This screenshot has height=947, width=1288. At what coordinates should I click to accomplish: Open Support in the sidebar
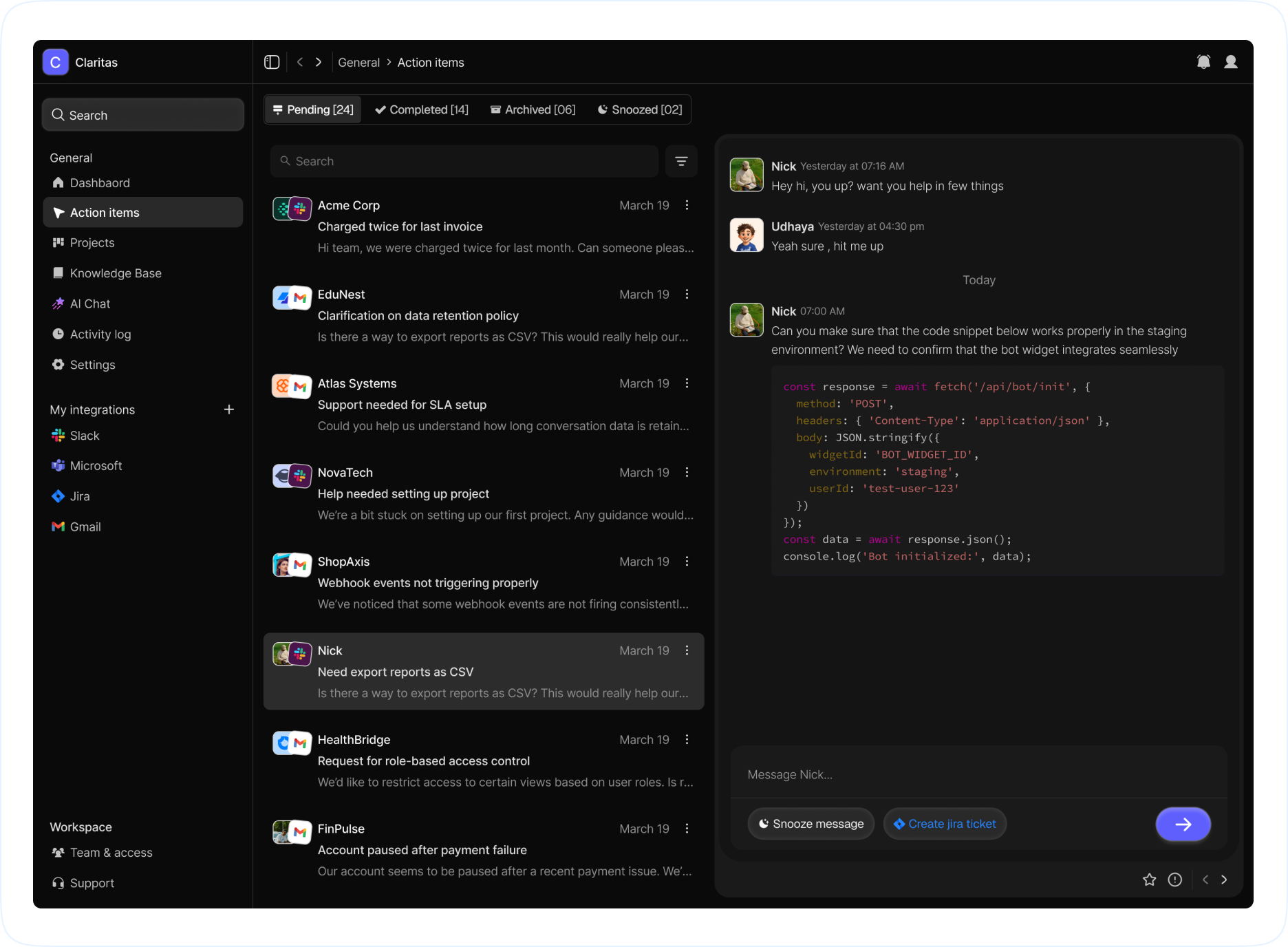tap(142, 883)
